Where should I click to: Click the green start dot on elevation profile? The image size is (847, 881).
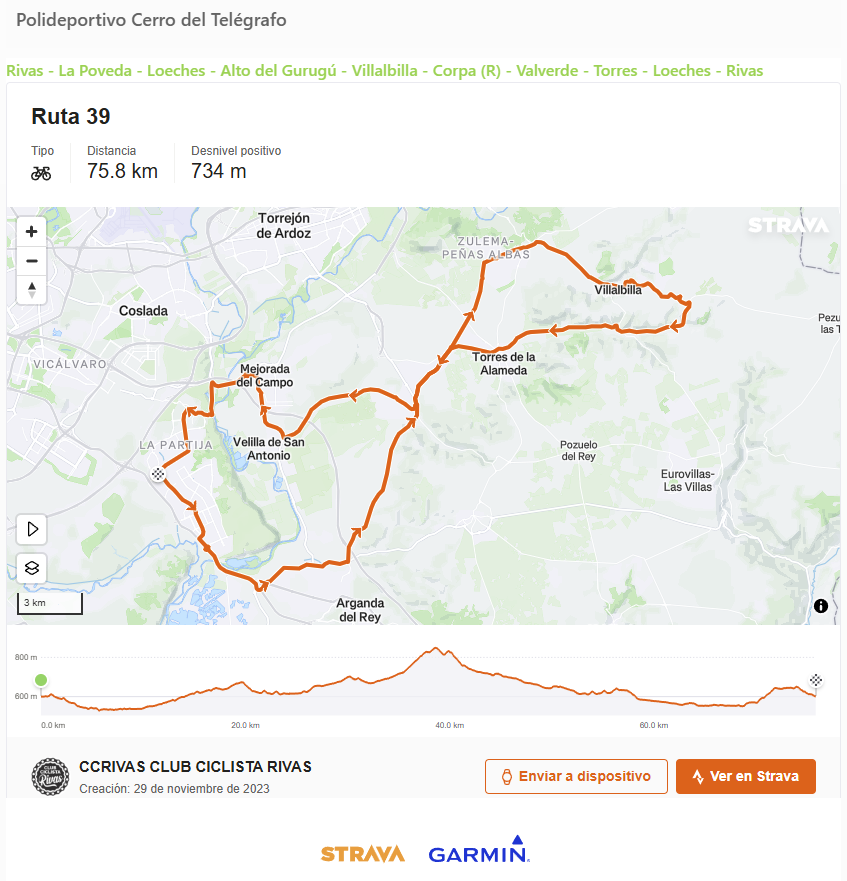point(41,680)
